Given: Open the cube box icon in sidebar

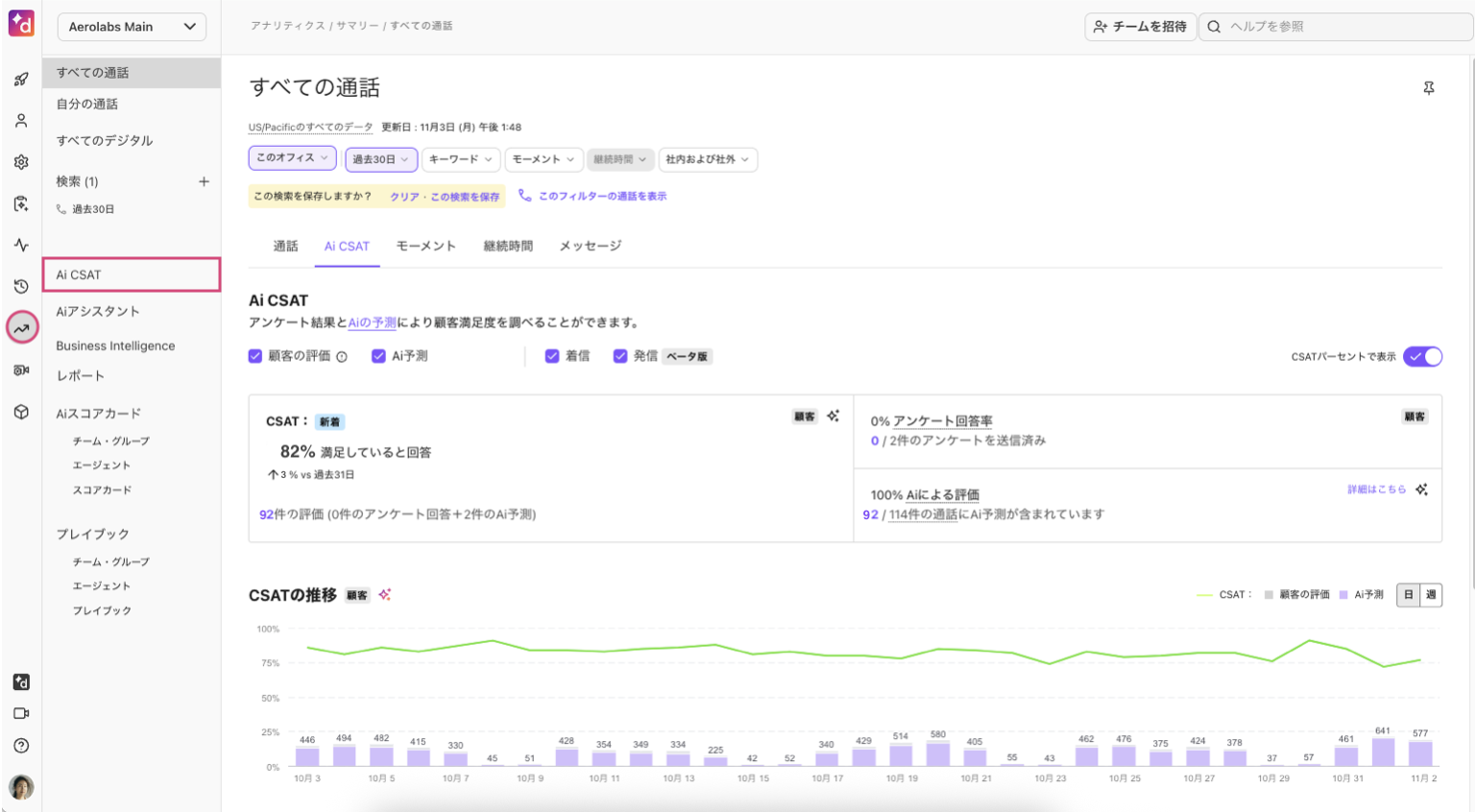Looking at the screenshot, I should pyautogui.click(x=21, y=412).
